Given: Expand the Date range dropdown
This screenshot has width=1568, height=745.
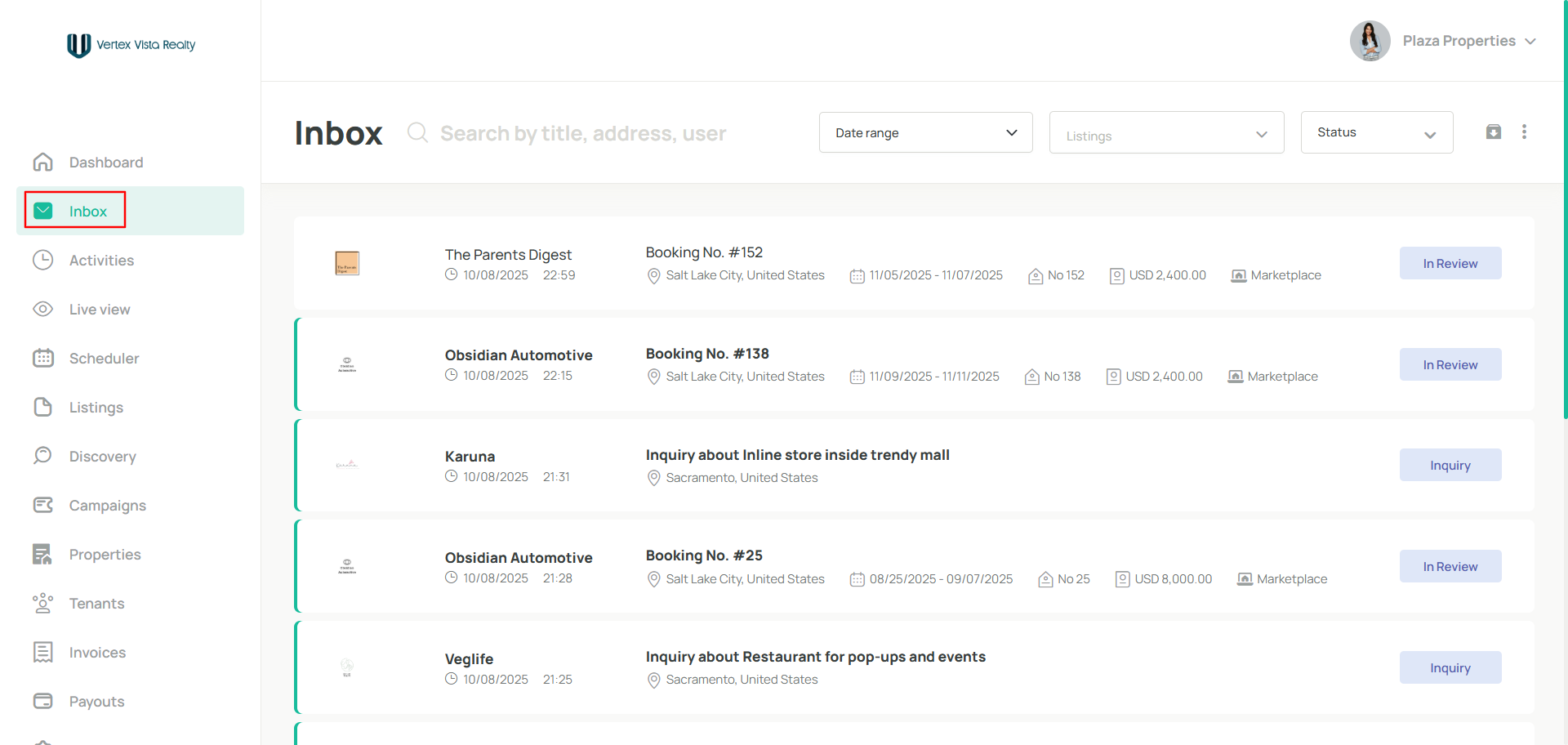Looking at the screenshot, I should pyautogui.click(x=925, y=132).
